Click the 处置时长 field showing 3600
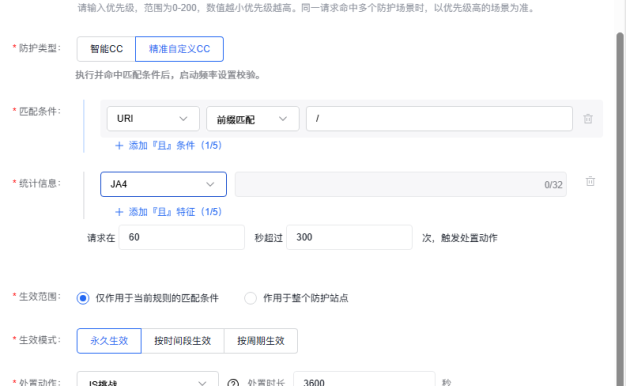The height and width of the screenshot is (386, 626). coord(364,380)
